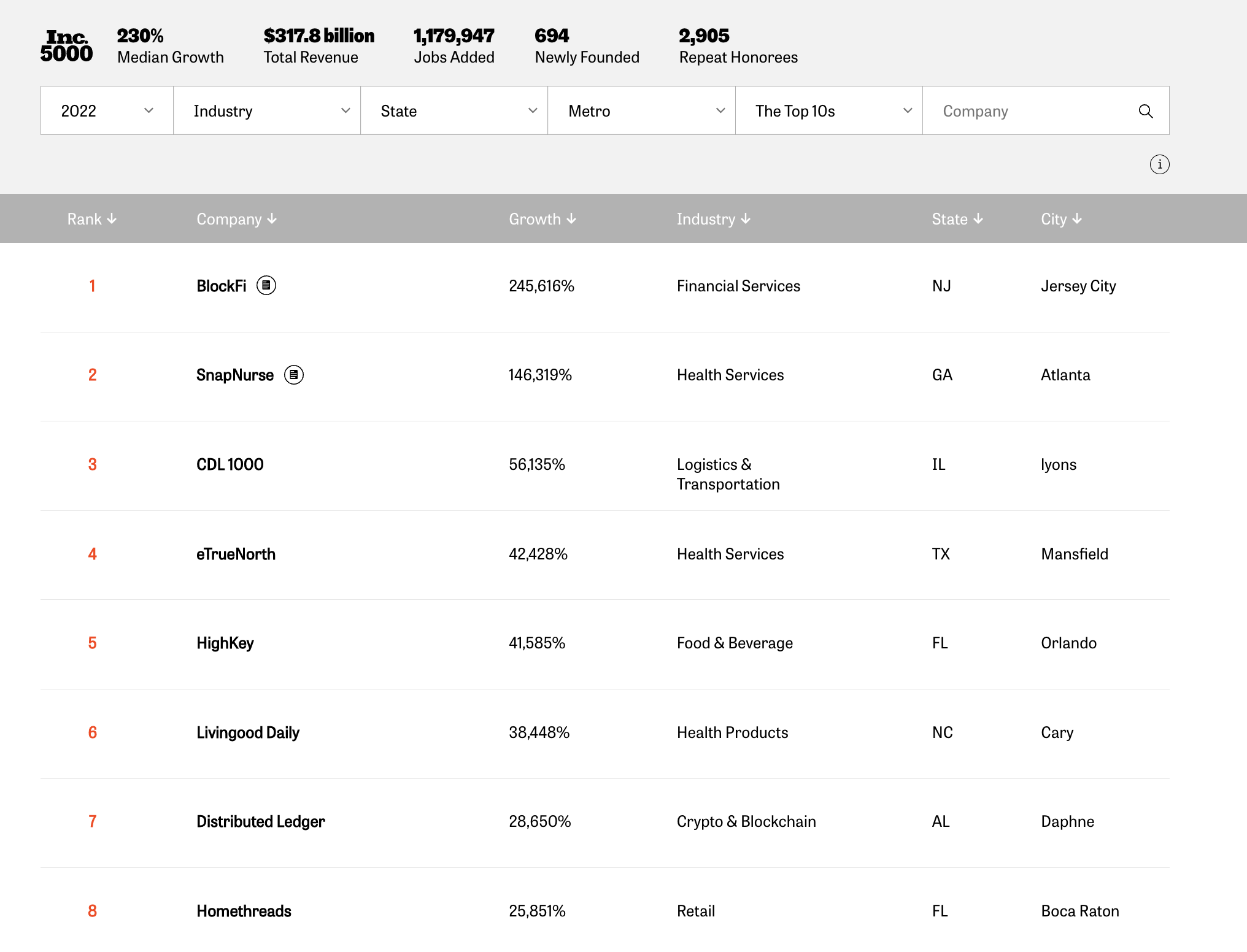The height and width of the screenshot is (952, 1247).
Task: Click the 146,319% growth value
Action: (x=541, y=375)
